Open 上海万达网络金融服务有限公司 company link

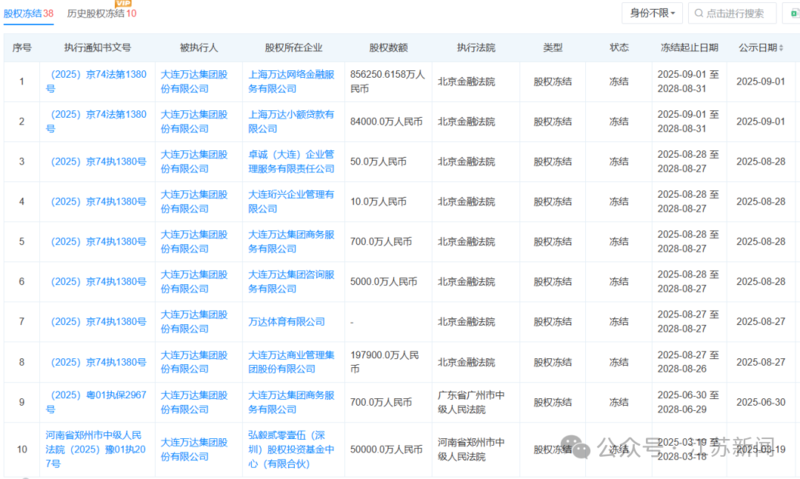click(291, 81)
